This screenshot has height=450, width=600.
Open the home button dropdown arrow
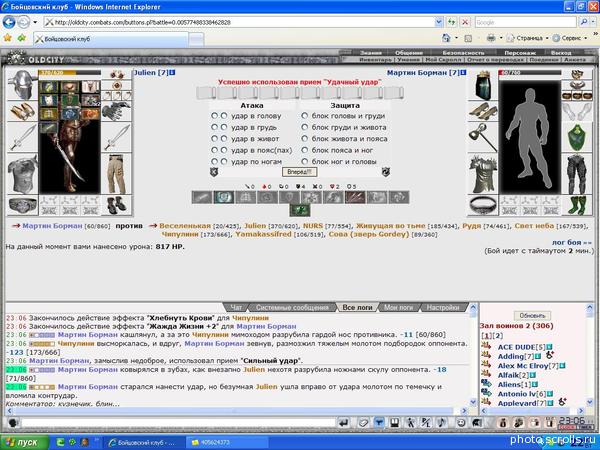point(456,38)
